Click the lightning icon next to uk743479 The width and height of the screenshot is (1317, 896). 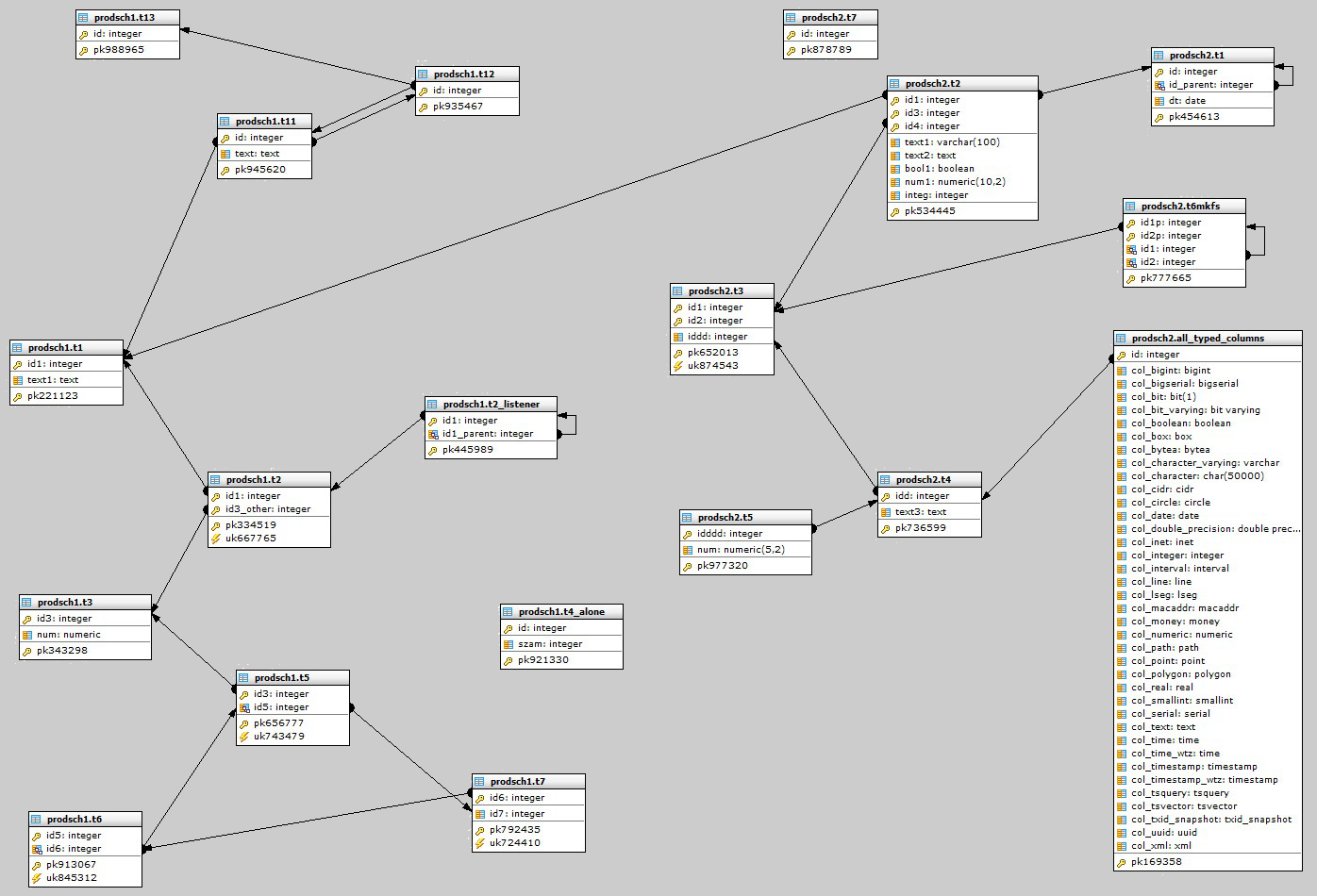pos(244,737)
